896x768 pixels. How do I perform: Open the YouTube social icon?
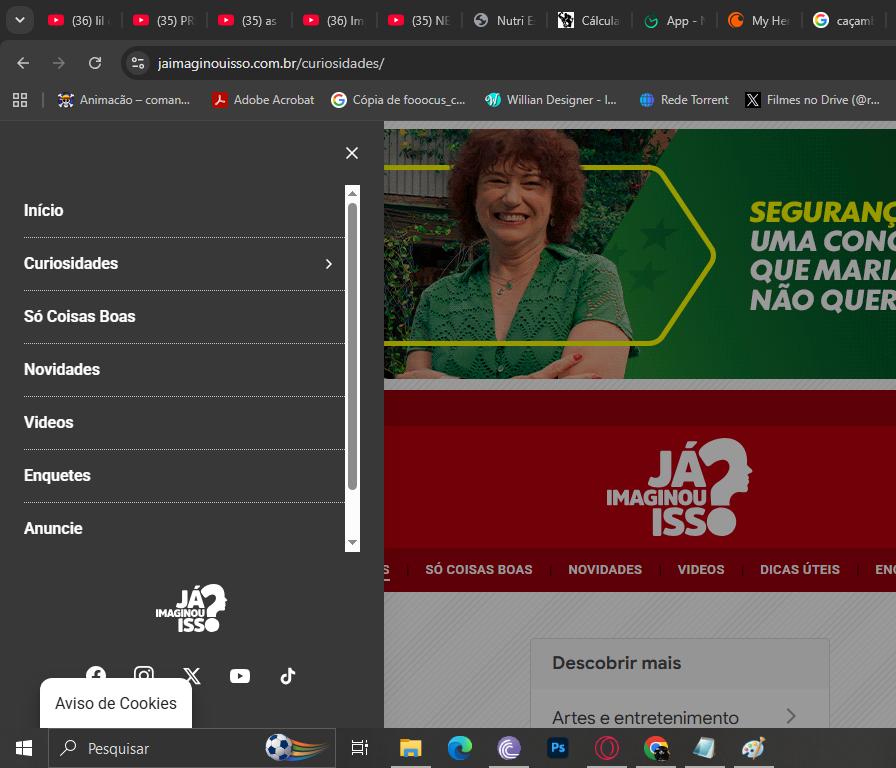(240, 676)
